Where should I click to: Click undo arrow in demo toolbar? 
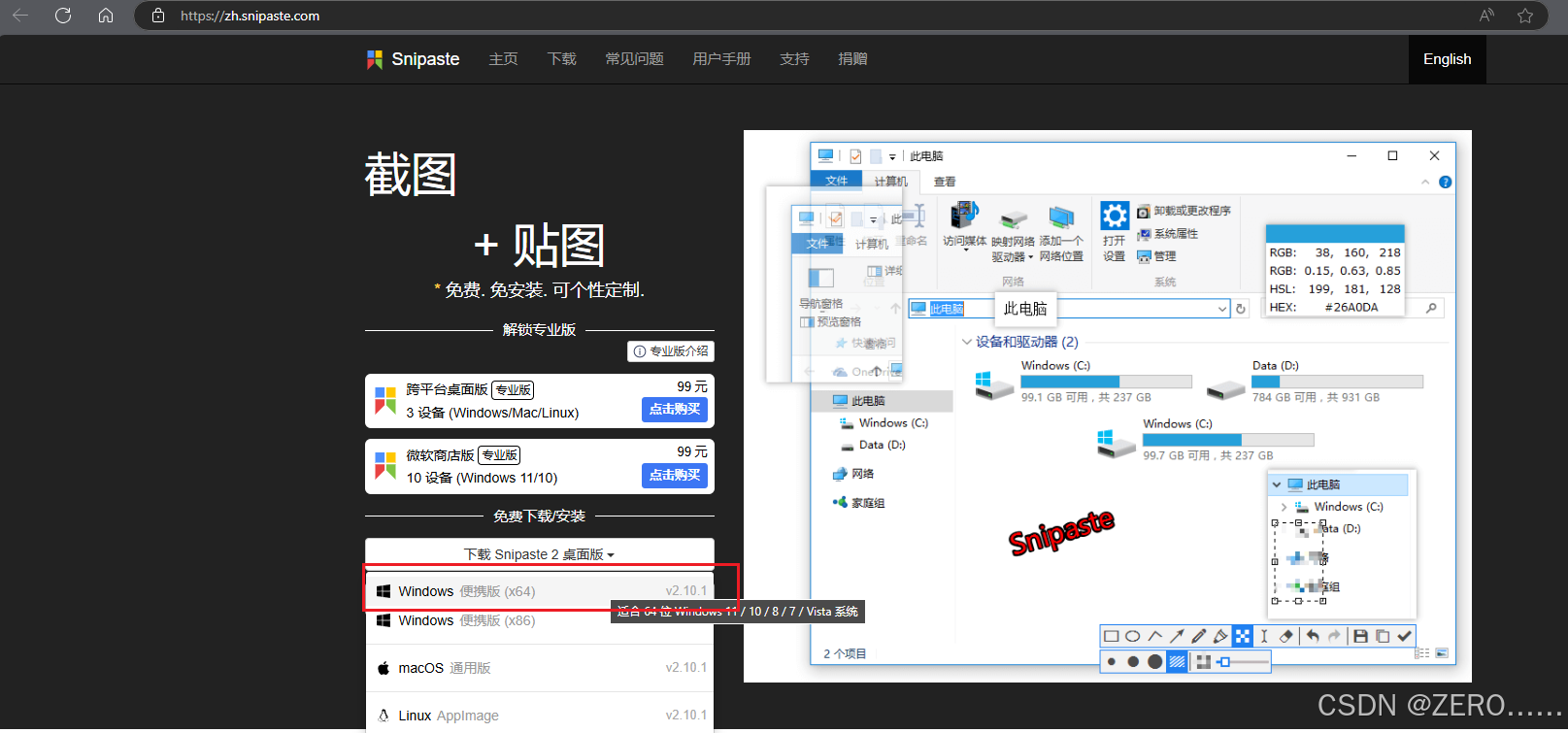pos(1313,637)
